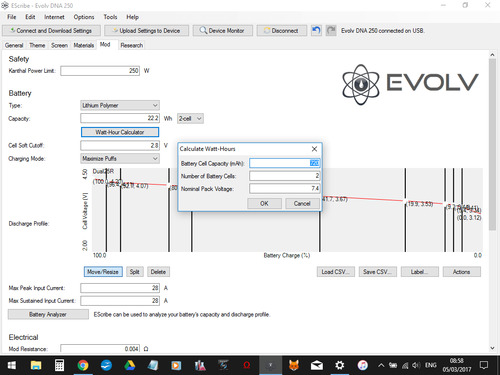Open the Tools menu
500x375 pixels.
(x=110, y=17)
